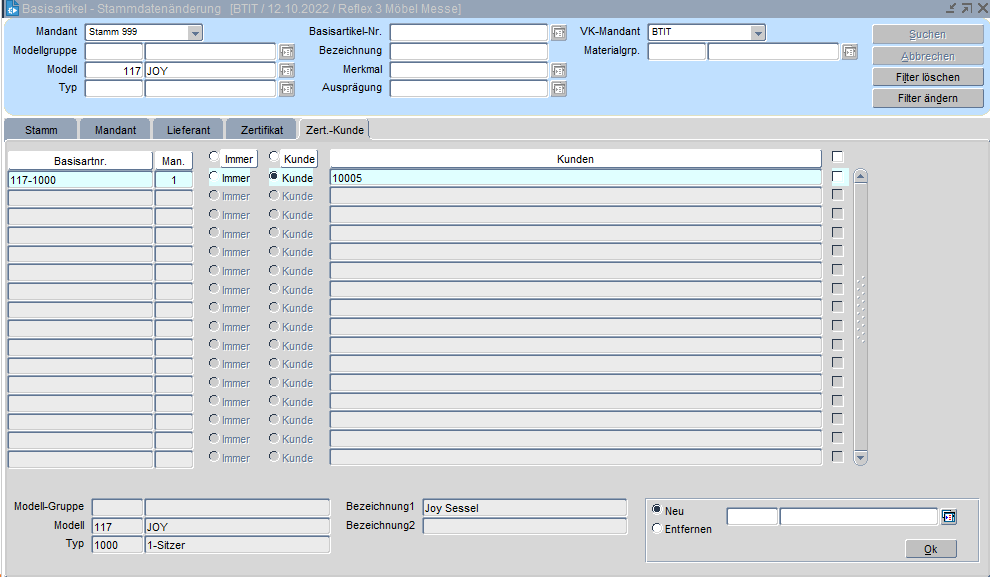Image resolution: width=990 pixels, height=577 pixels.
Task: Open lookup icon next to Modellgruppe field
Action: 287,52
